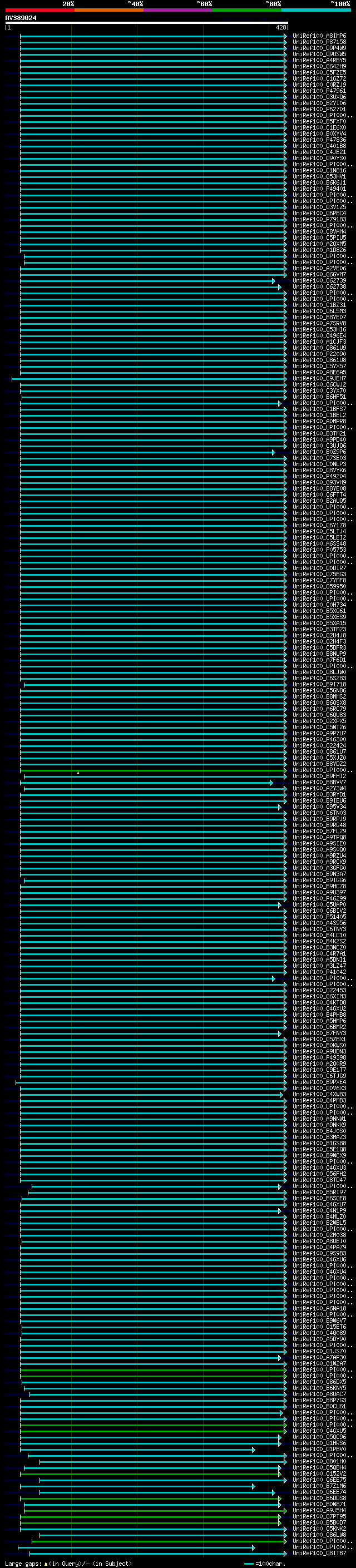Image resolution: width=356 pixels, height=1568 pixels.
Task: Click hit label UniRef100_A9RCK9
Action: pyautogui.click(x=319, y=862)
